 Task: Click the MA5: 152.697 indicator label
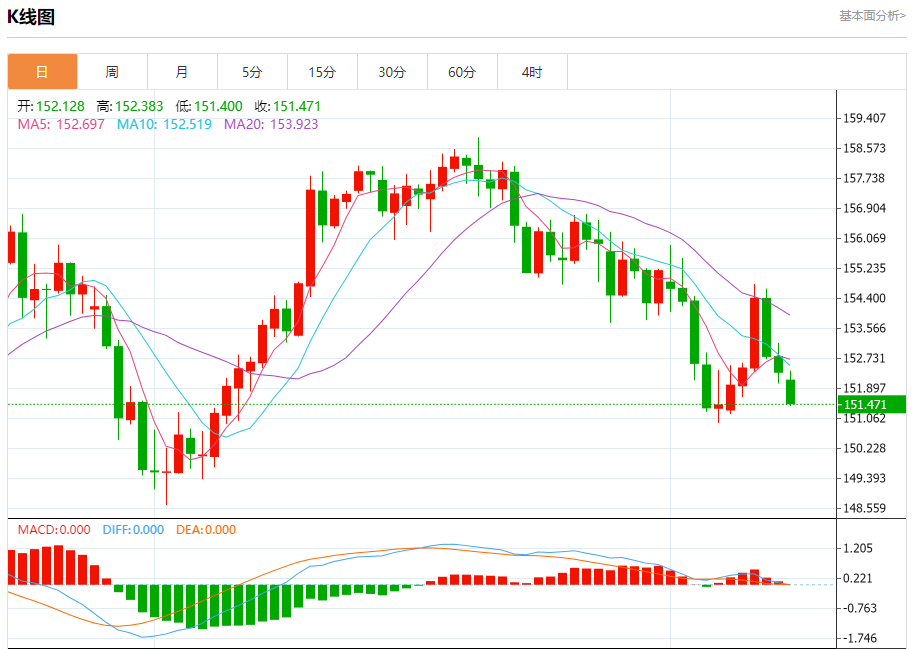pos(61,124)
